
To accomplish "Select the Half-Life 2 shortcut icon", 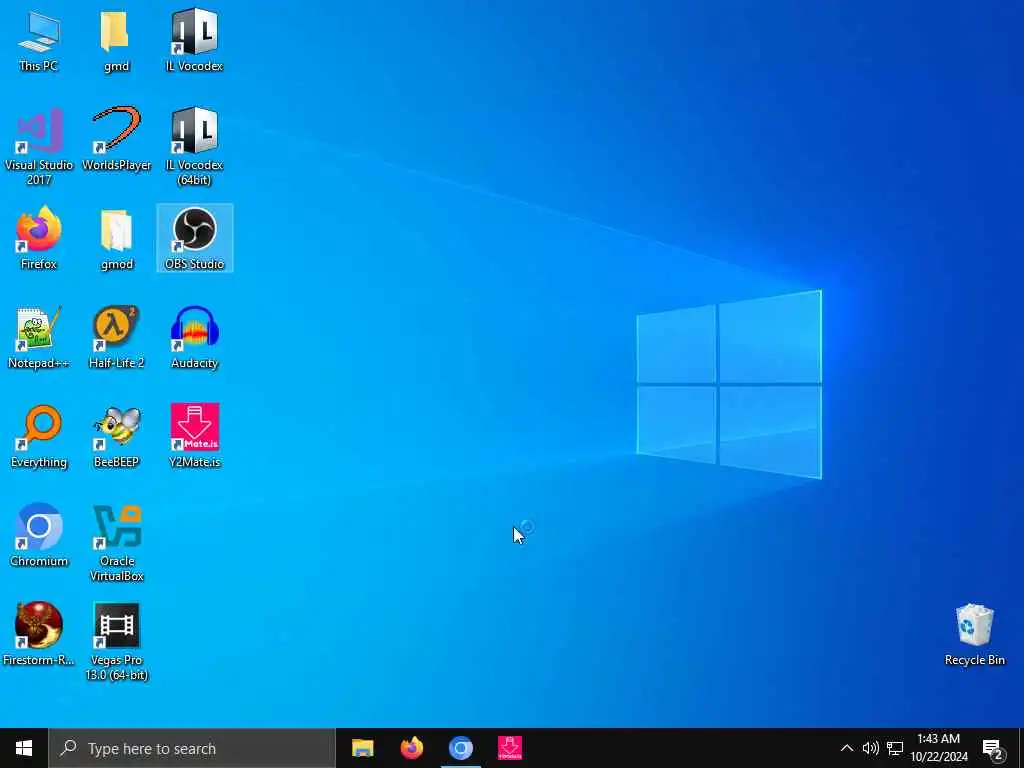I will pos(116,337).
